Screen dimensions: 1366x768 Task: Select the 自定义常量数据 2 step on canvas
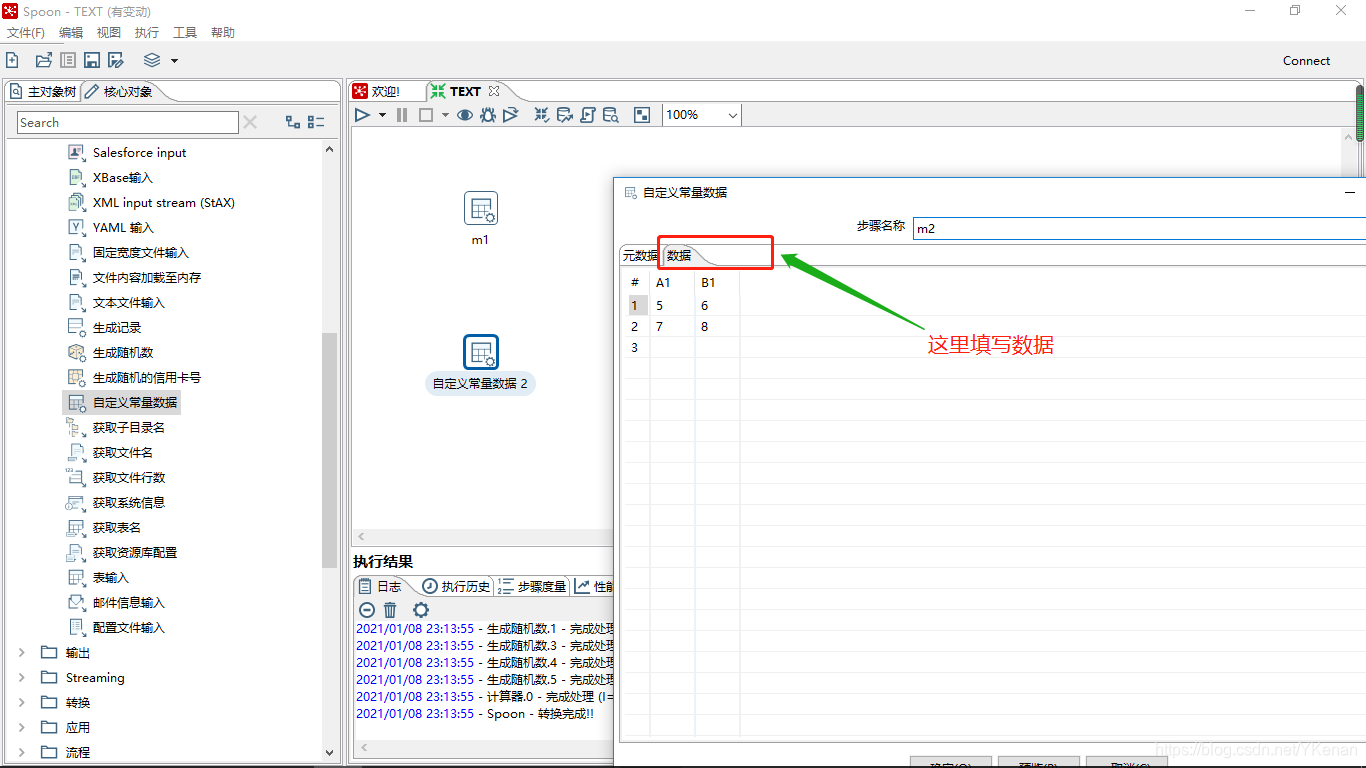[481, 352]
